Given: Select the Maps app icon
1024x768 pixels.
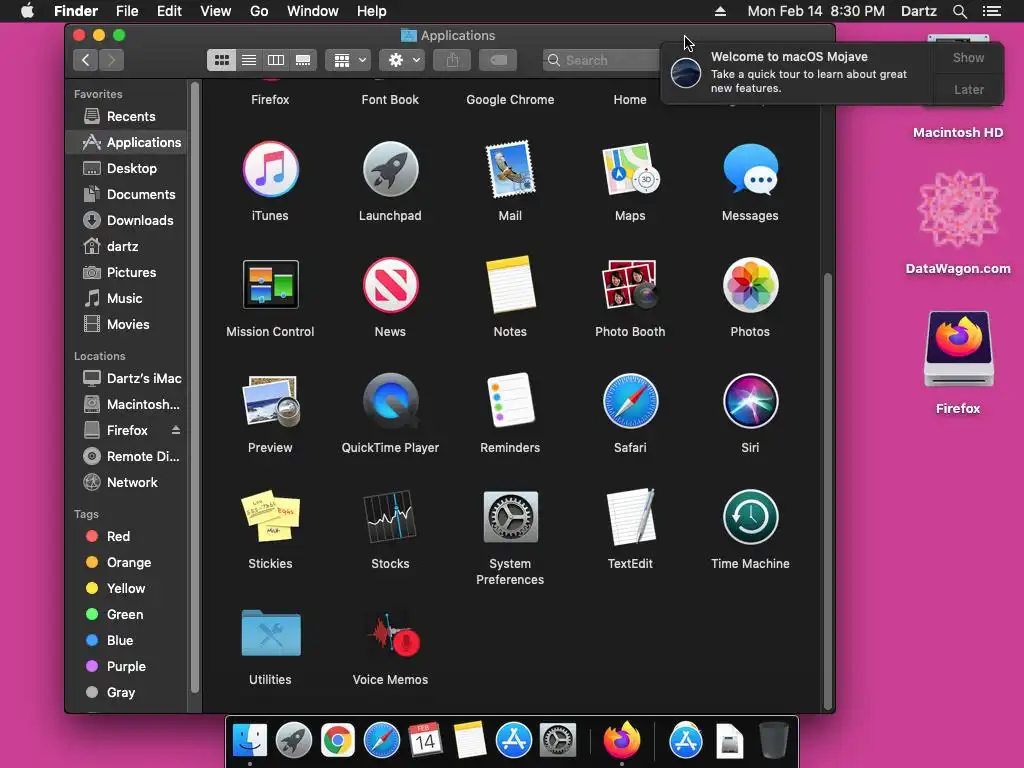Looking at the screenshot, I should (x=630, y=169).
